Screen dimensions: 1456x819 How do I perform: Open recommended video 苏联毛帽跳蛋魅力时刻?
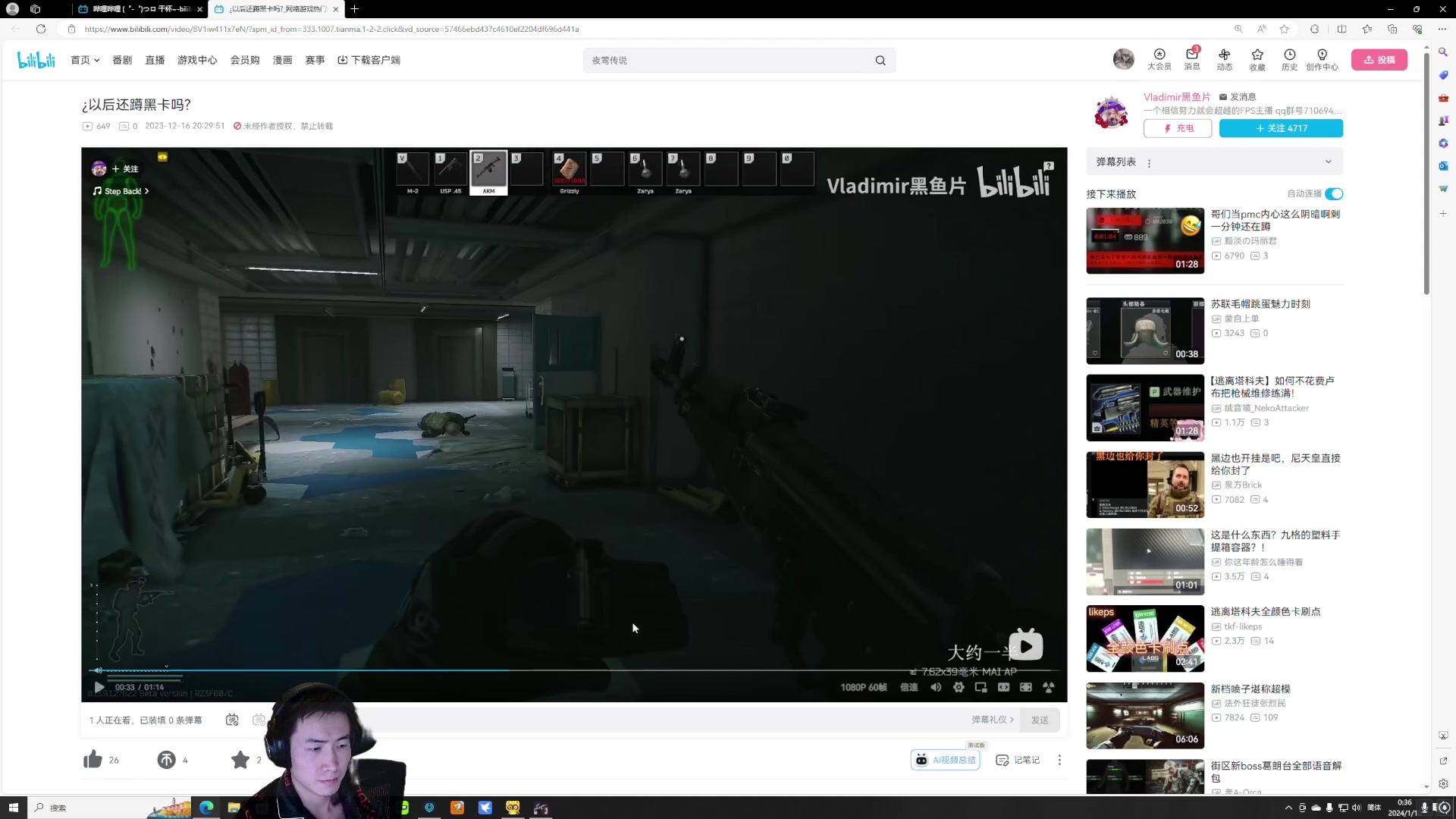click(x=1260, y=304)
